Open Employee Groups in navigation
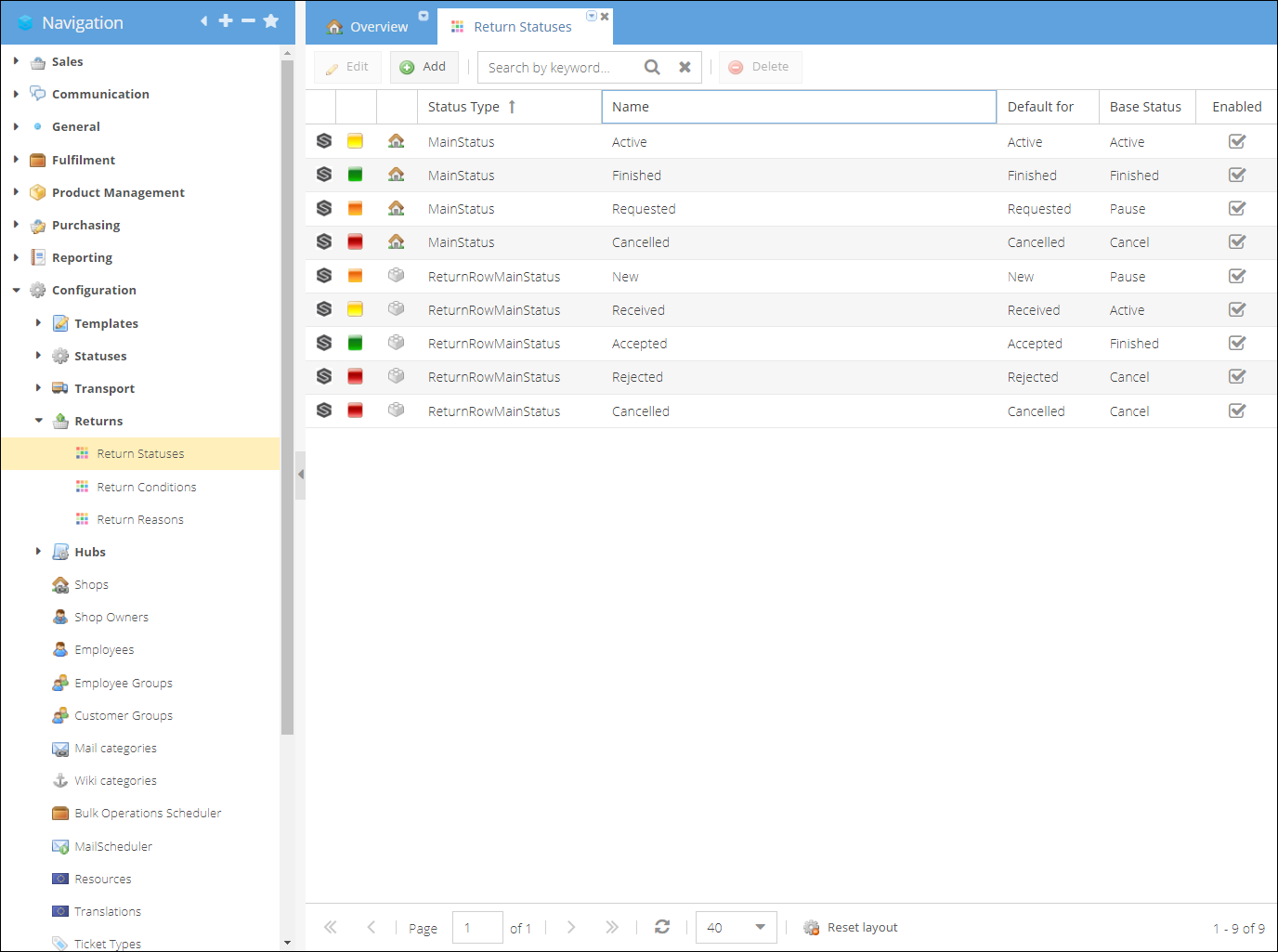The width and height of the screenshot is (1278, 952). [123, 683]
